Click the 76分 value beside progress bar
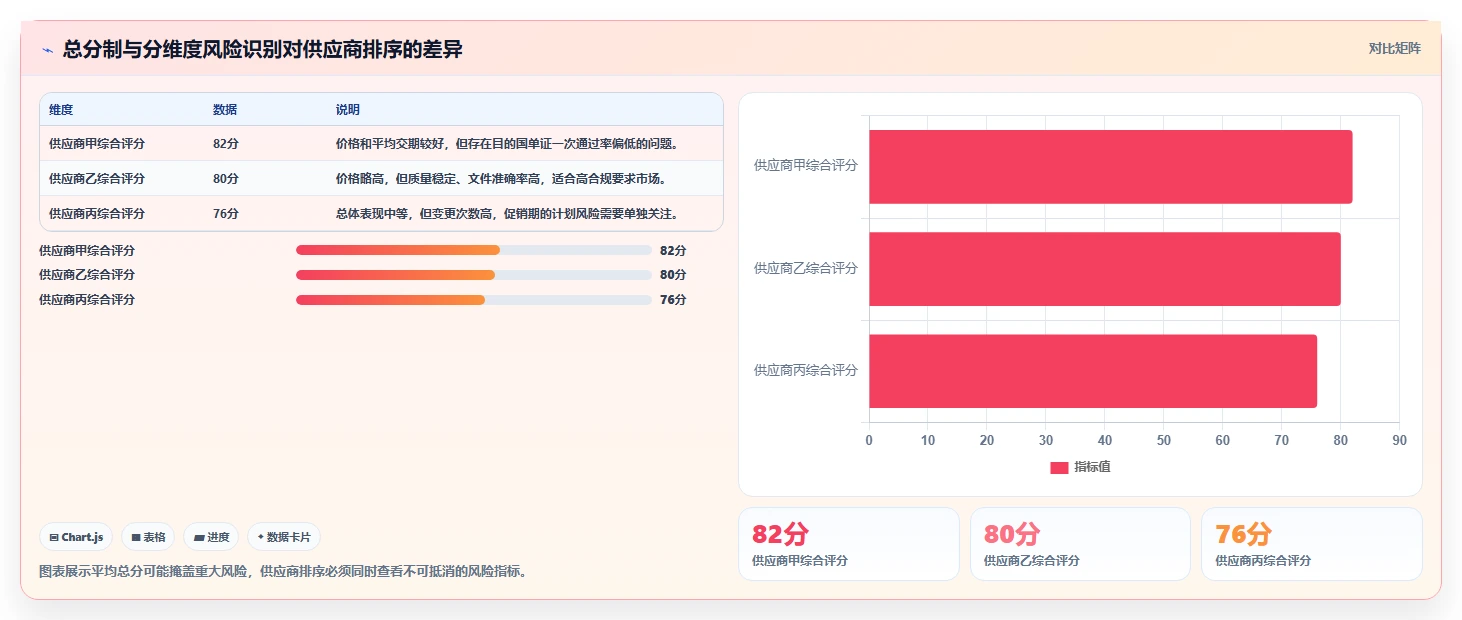 pyautogui.click(x=673, y=300)
